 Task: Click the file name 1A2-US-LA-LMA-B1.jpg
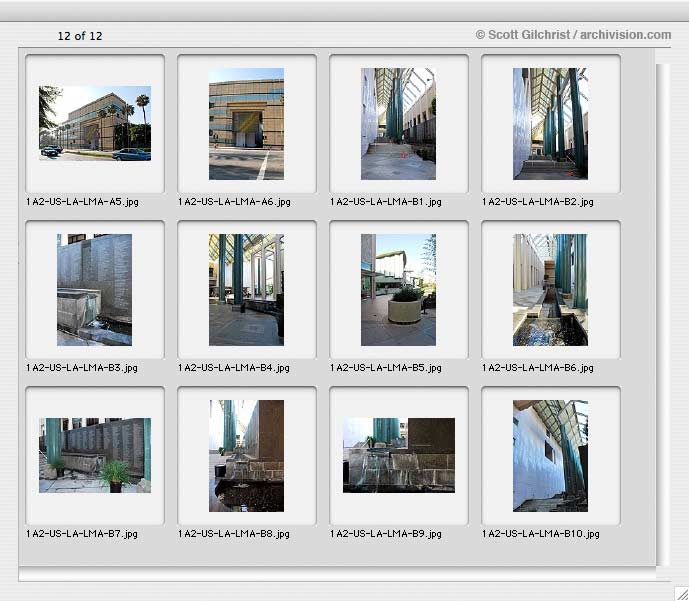[386, 202]
